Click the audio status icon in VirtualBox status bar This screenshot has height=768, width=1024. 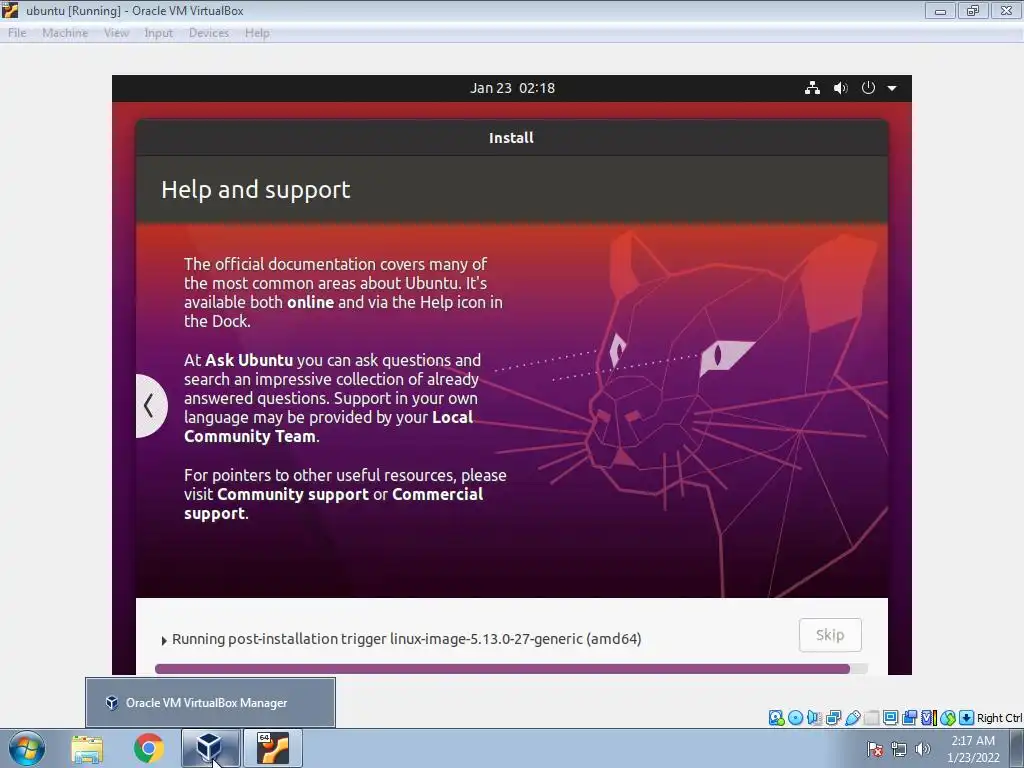pyautogui.click(x=814, y=718)
